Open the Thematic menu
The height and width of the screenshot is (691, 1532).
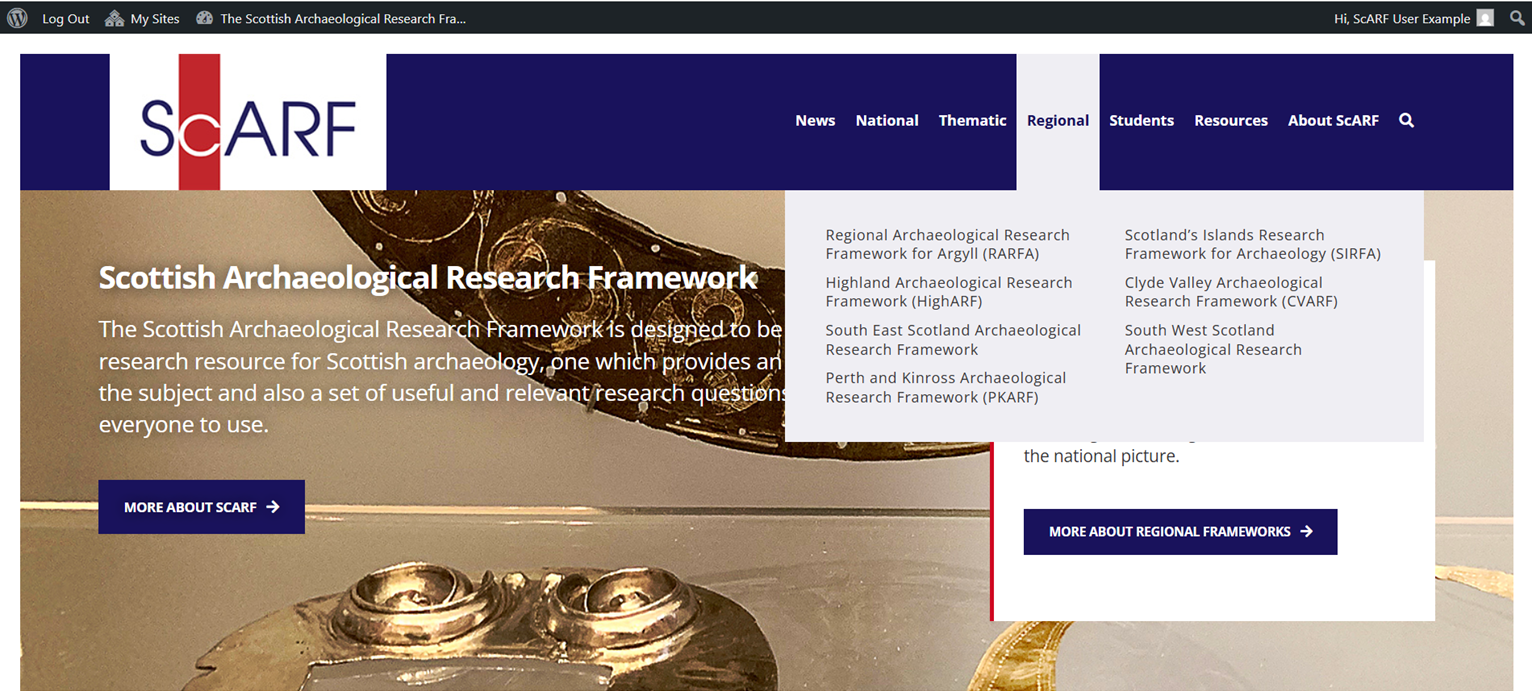click(972, 120)
